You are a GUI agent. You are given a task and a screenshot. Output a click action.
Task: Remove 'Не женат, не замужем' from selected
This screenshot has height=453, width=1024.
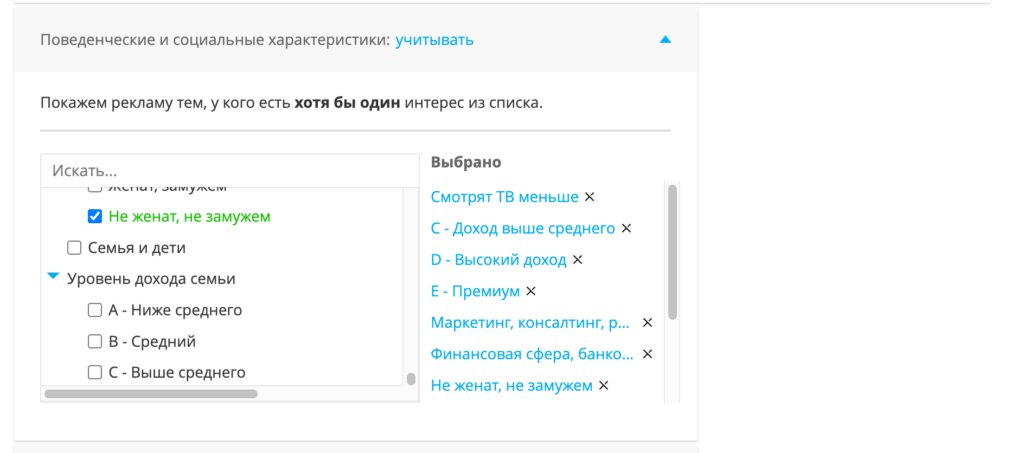[603, 385]
